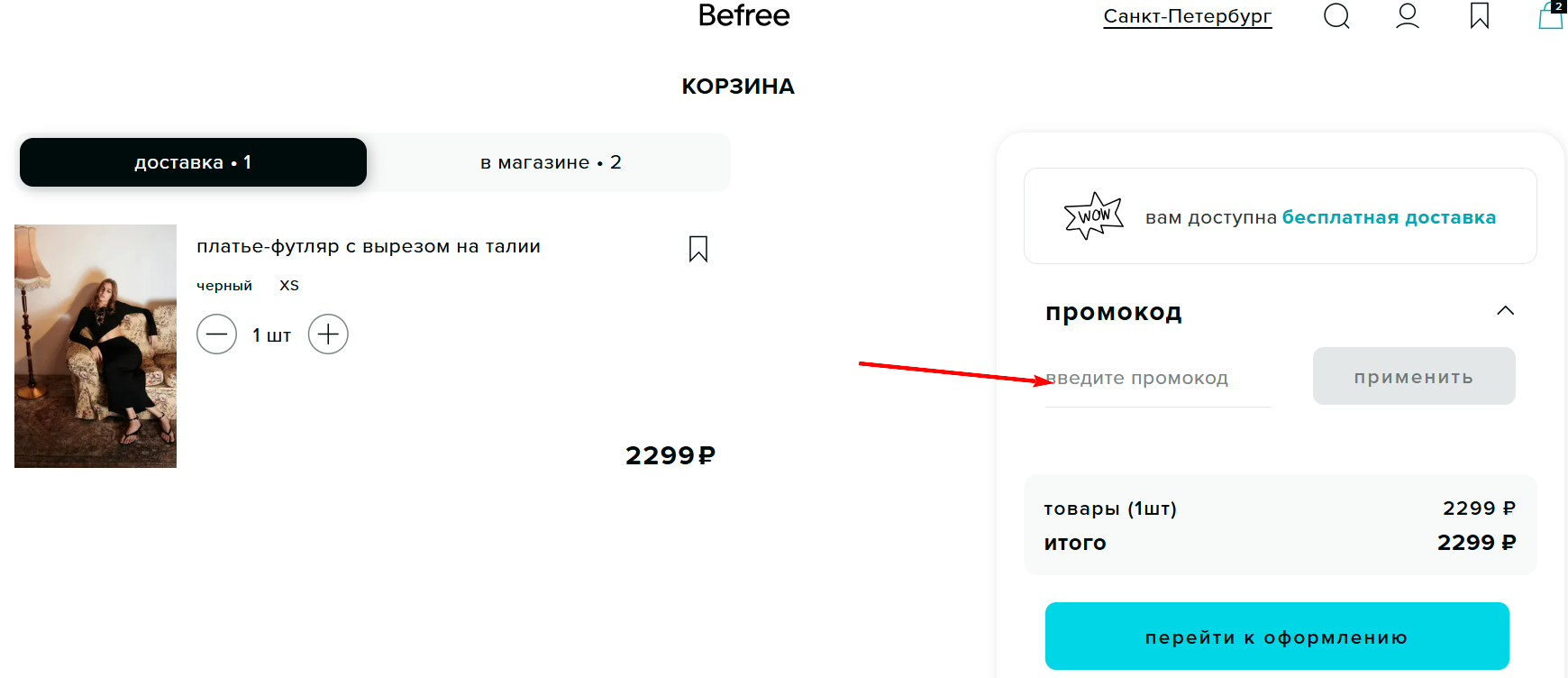Viewport: 1568px width, 678px height.
Task: Add the dress to favorites via bookmark icon
Action: 698,249
